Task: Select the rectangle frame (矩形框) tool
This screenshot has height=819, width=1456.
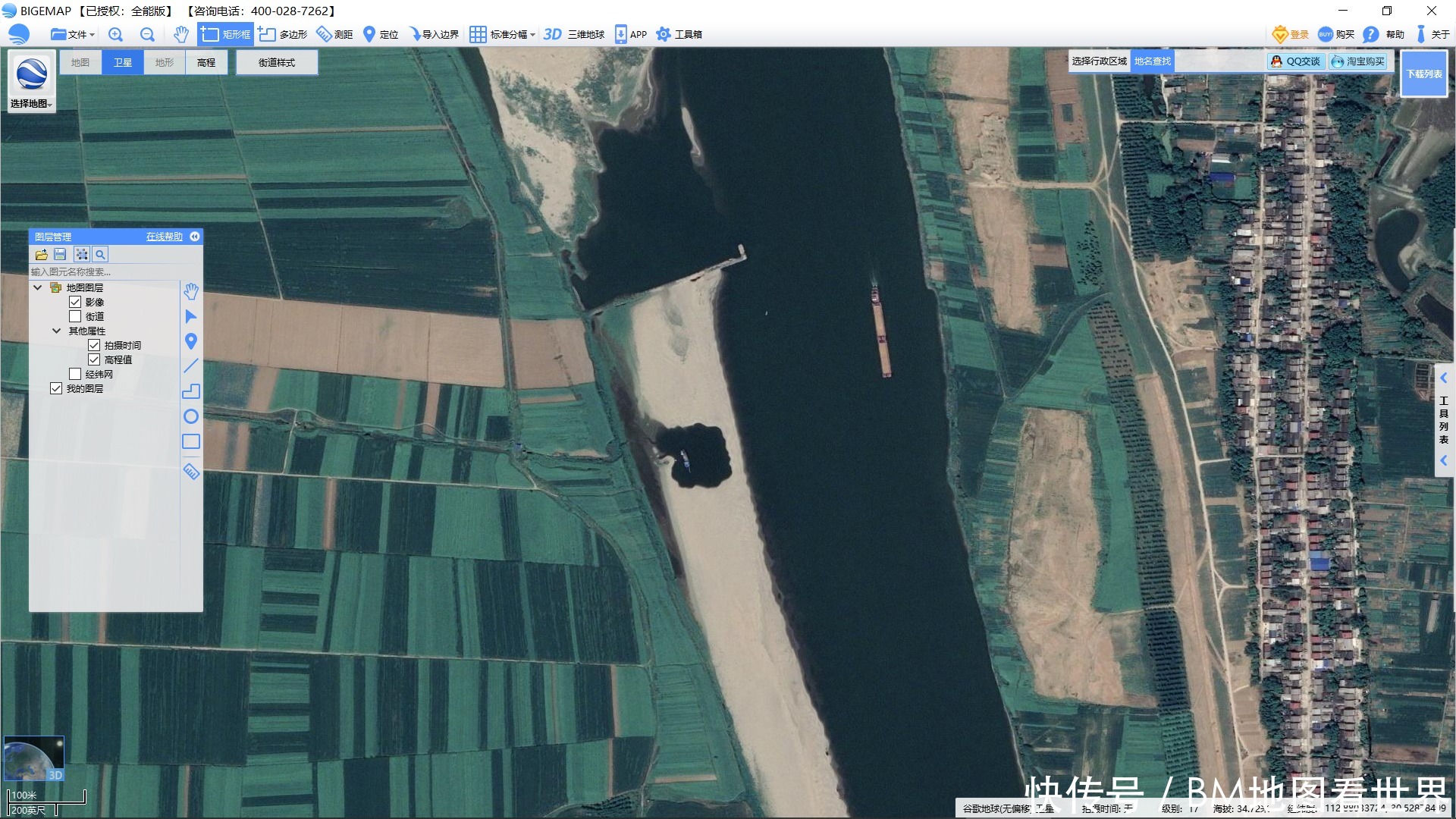Action: point(226,34)
